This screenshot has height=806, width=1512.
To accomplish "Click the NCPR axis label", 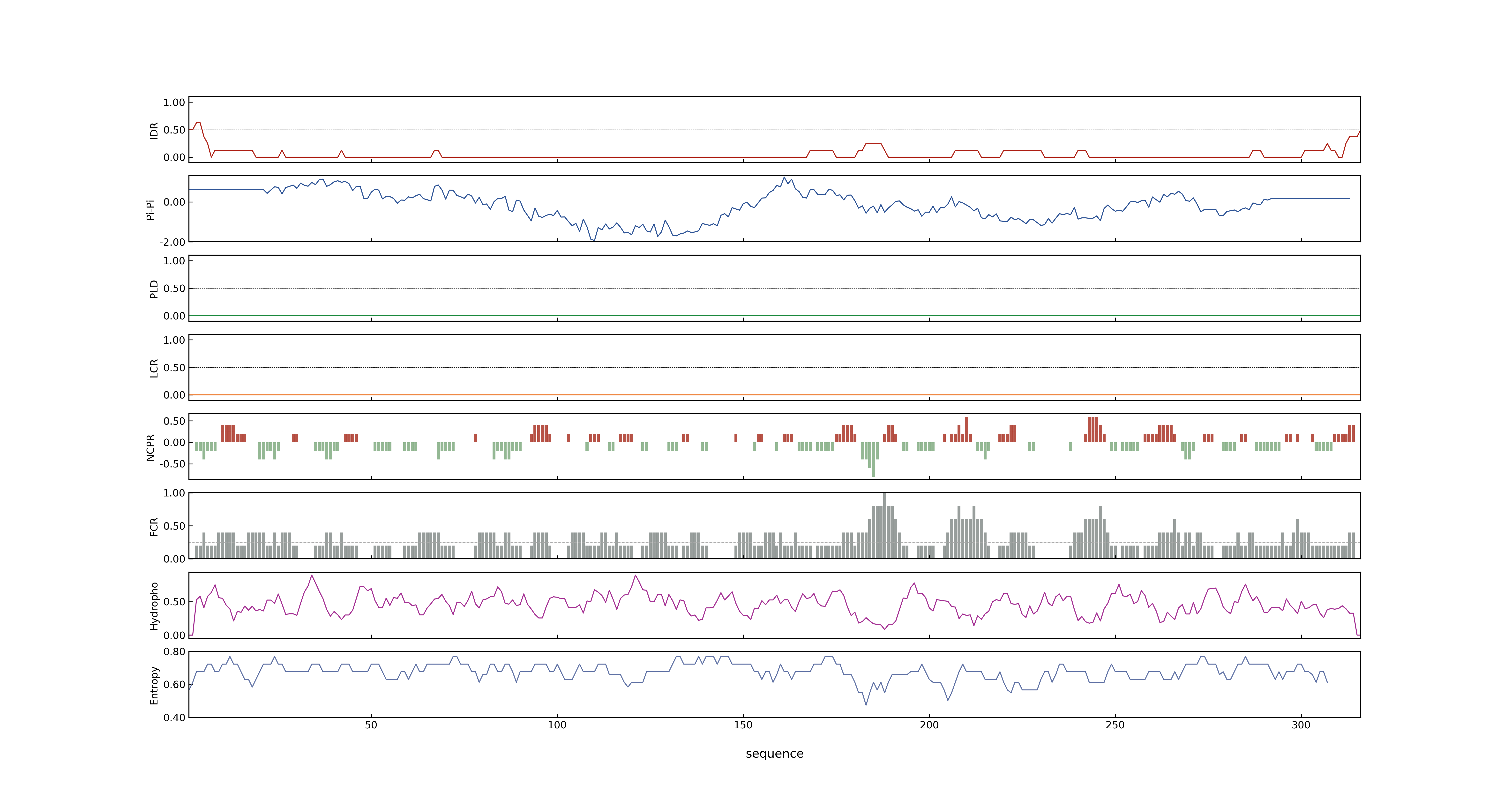I will pos(150,448).
